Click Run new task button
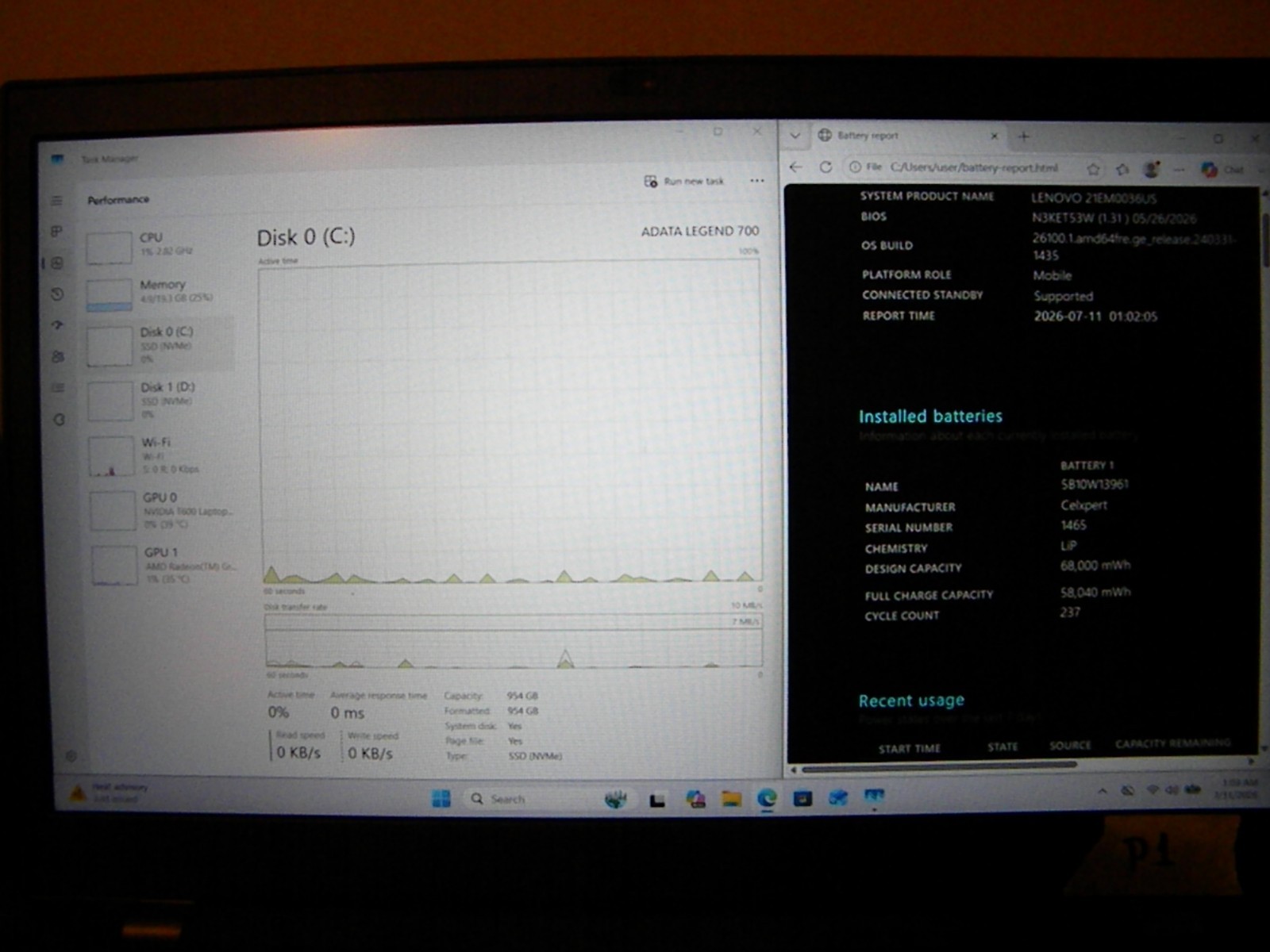The height and width of the screenshot is (952, 1270). (684, 181)
